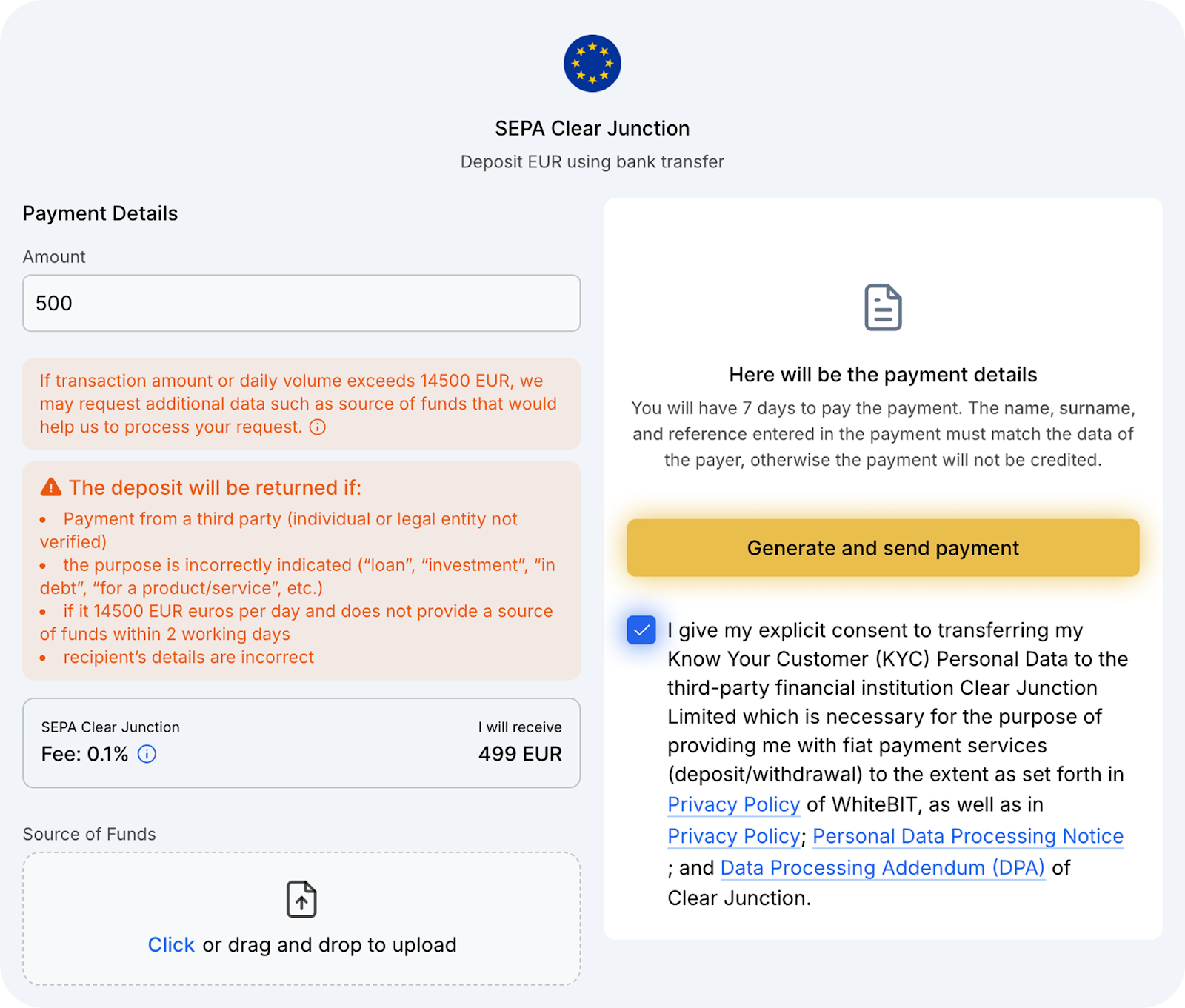The height and width of the screenshot is (1008, 1185).
Task: Click "The deposit will be returned if:" heading
Action: tap(215, 487)
